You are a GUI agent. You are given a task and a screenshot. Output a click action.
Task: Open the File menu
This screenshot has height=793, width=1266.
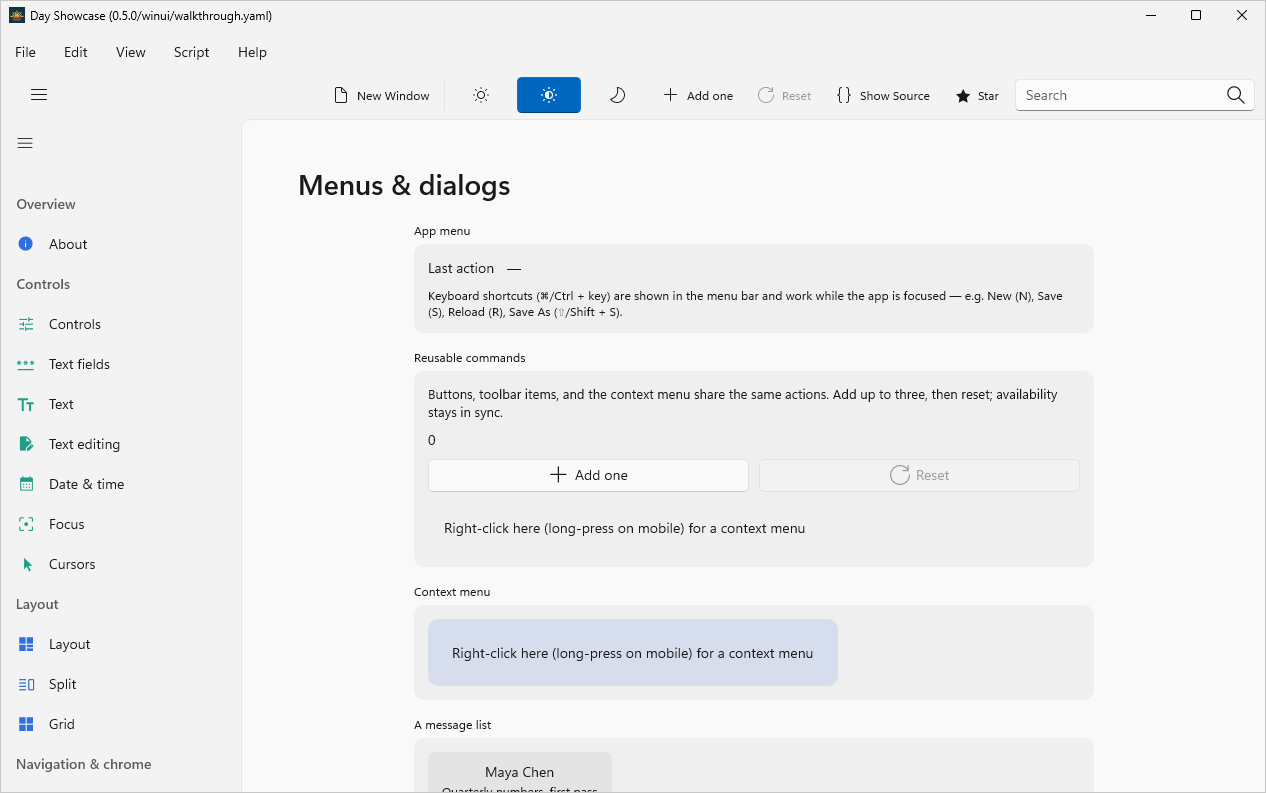[x=25, y=52]
